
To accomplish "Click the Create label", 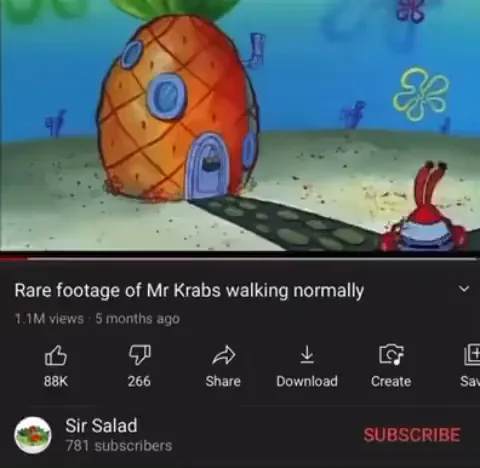I will (391, 381).
